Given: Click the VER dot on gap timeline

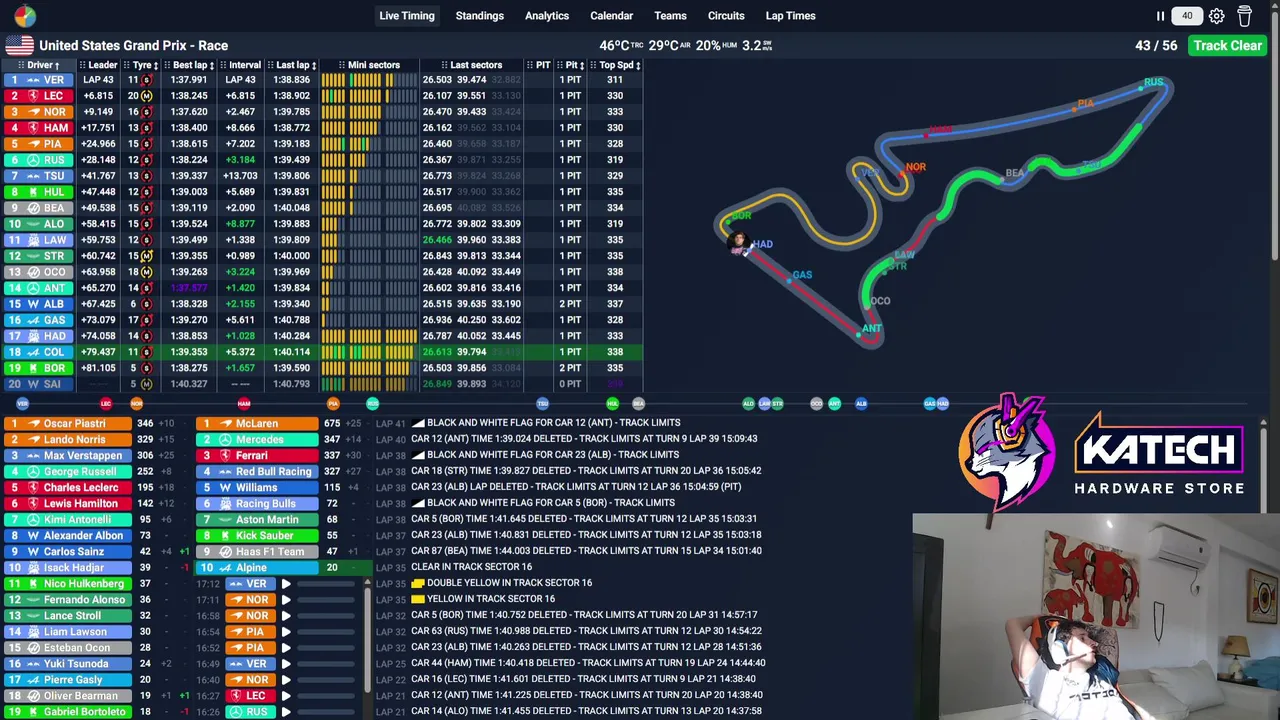Looking at the screenshot, I should (x=22, y=404).
